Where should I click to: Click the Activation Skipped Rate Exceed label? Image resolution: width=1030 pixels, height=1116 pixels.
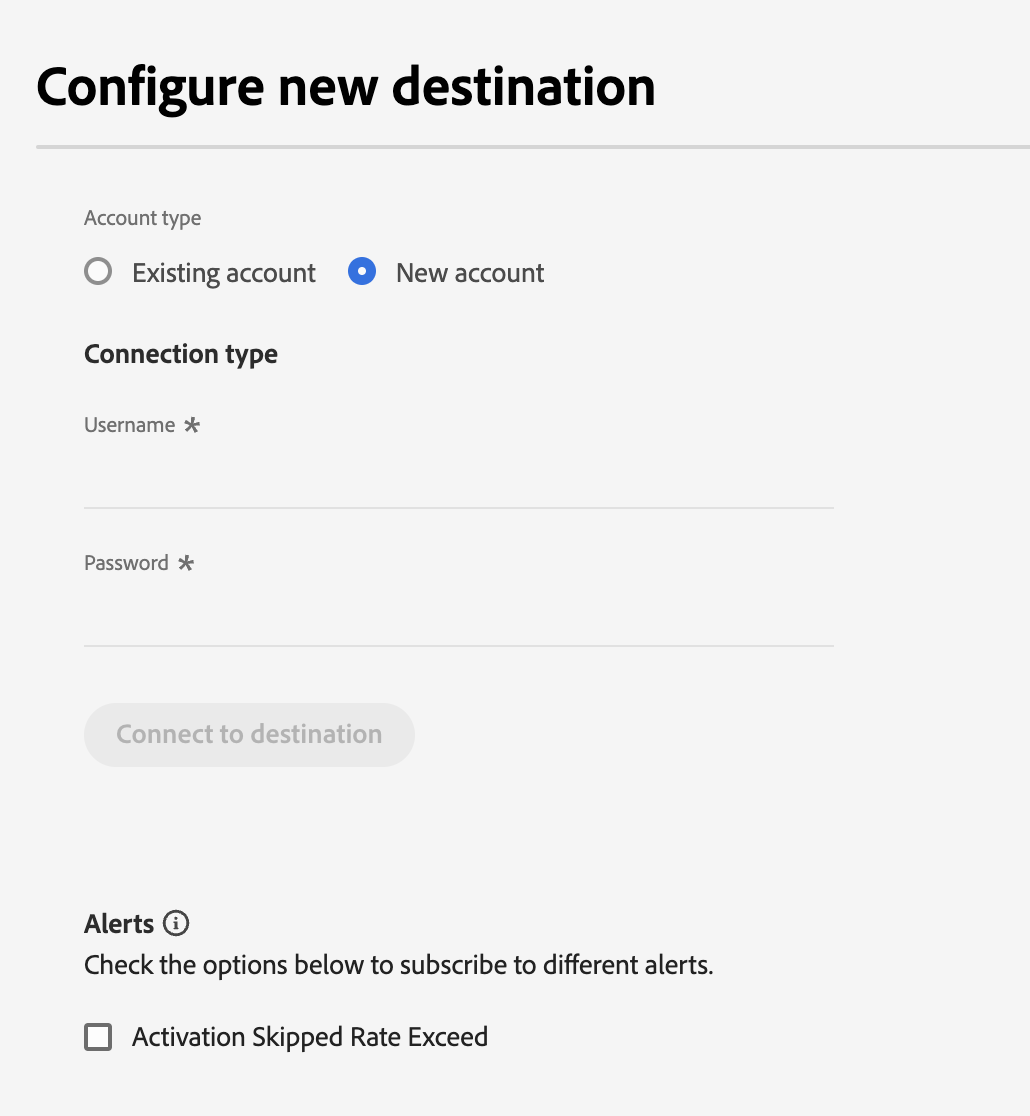310,1038
